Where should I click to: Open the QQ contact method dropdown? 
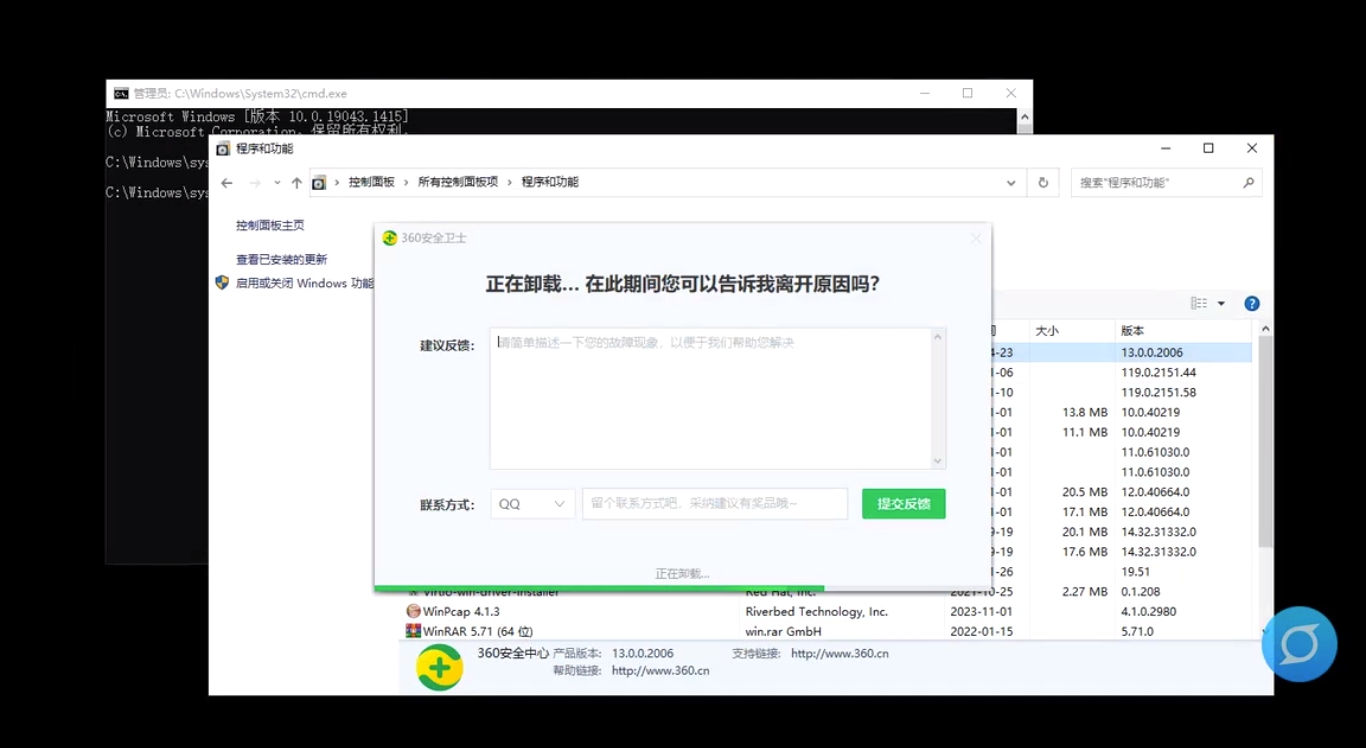tap(532, 504)
